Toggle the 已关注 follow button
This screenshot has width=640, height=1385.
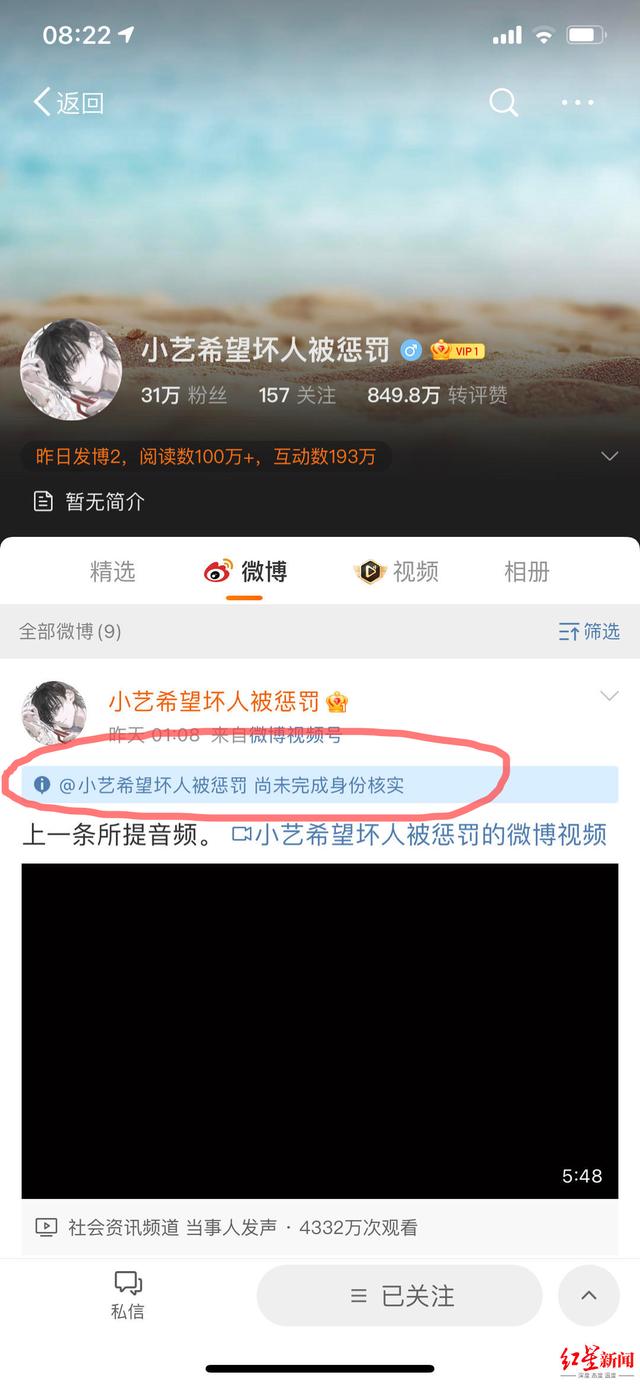click(x=400, y=1296)
